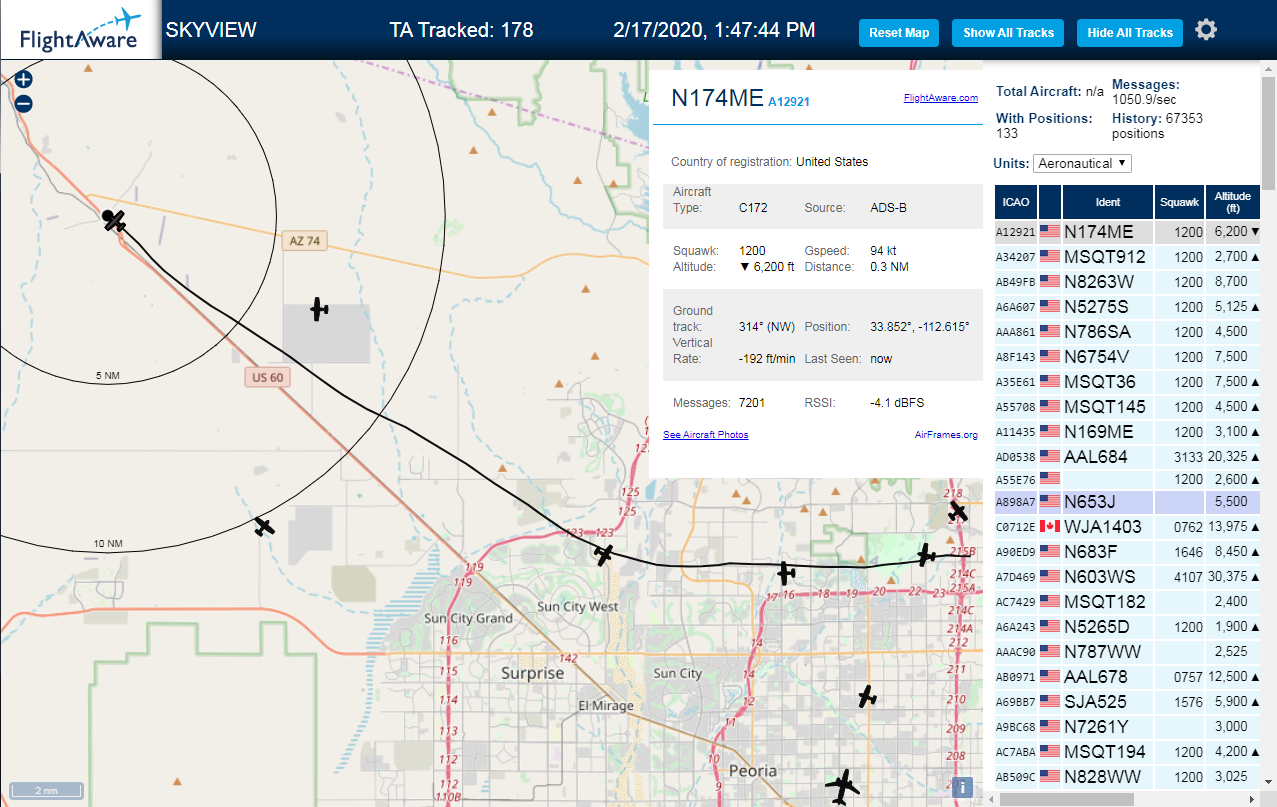Image resolution: width=1277 pixels, height=807 pixels.
Task: Select the MSQT194 row
Action: tap(1127, 752)
